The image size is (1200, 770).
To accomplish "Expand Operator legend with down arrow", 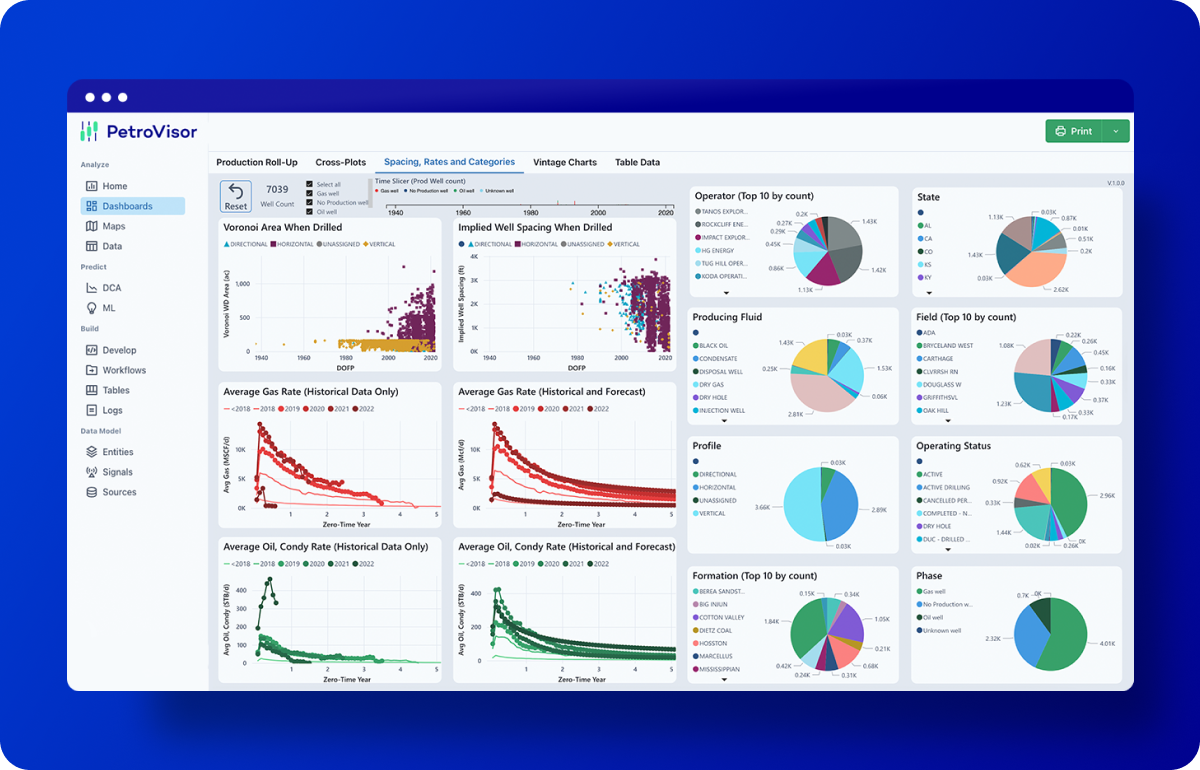I will click(x=726, y=293).
